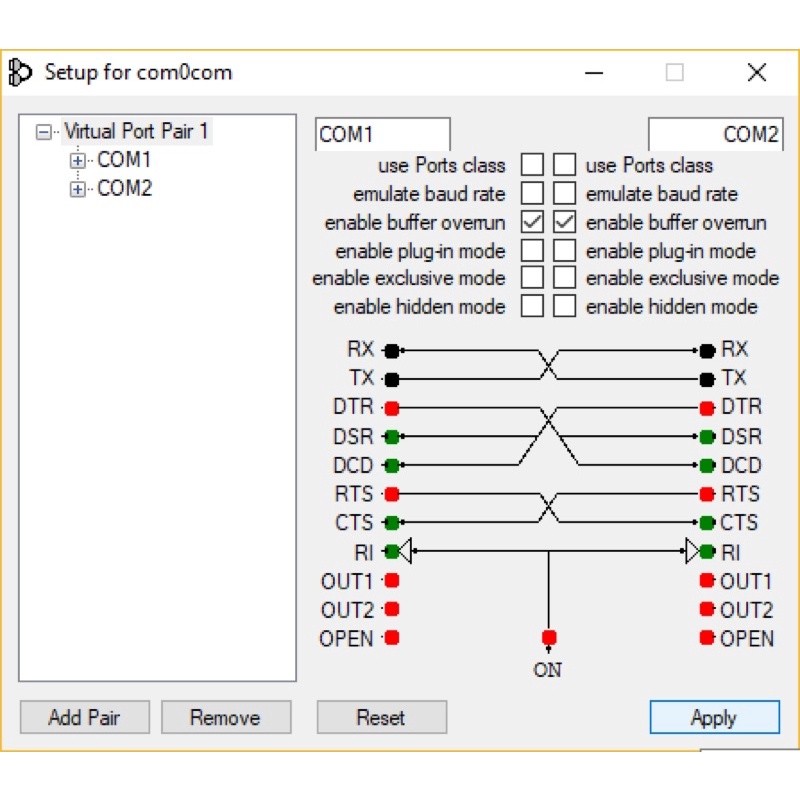Screen dimensions: 800x800
Task: Click COM1's green DCD pin dot
Action: (392, 465)
